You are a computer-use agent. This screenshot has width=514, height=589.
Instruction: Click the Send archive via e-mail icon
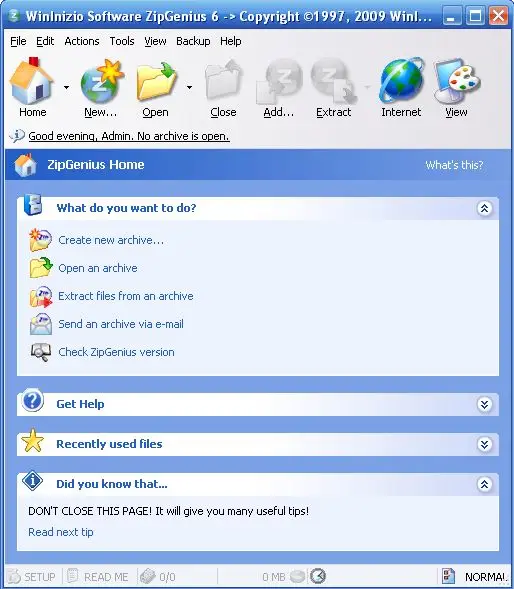41,324
